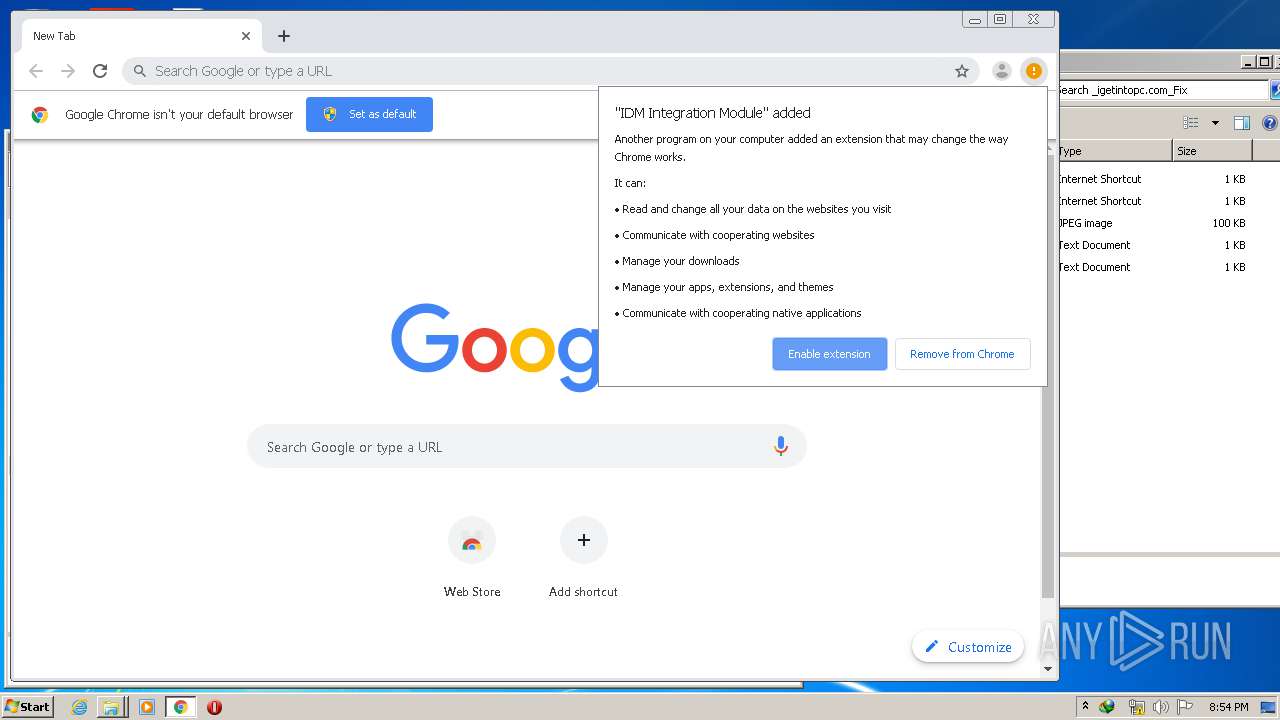
Task: Open the network tray icon
Action: point(1136,707)
